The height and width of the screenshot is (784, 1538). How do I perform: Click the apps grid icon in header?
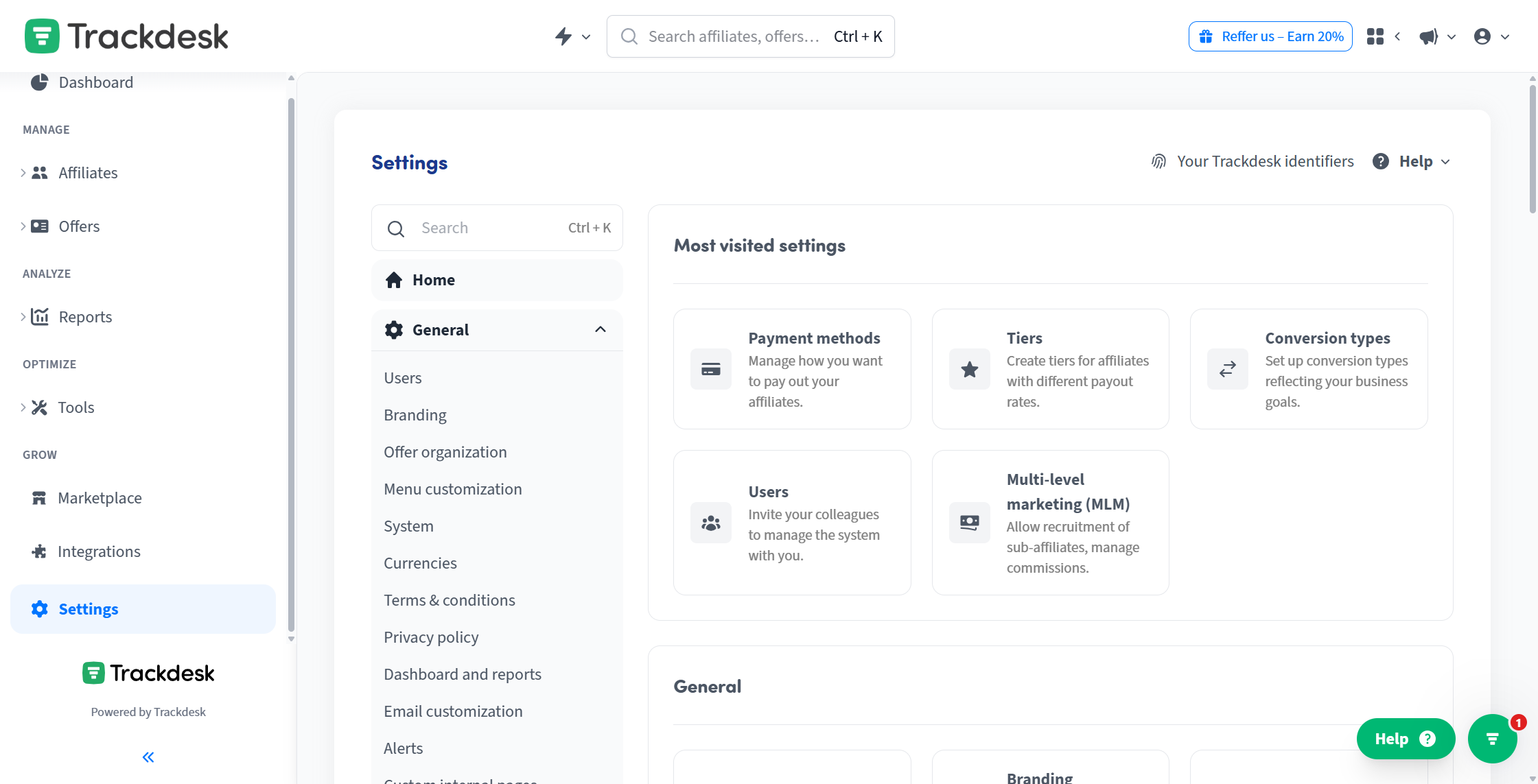point(1375,36)
